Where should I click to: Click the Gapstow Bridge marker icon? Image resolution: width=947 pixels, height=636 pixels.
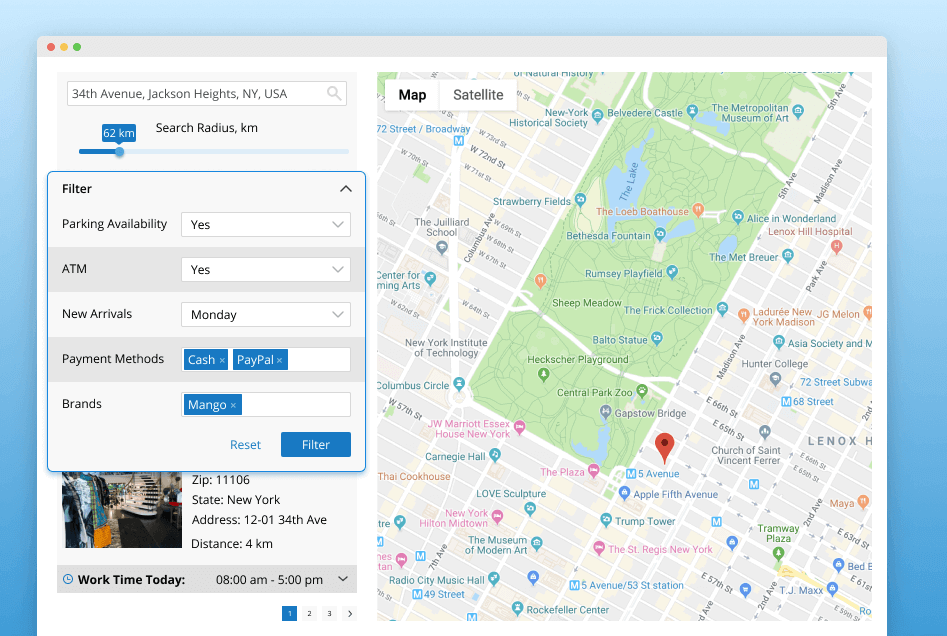(x=606, y=412)
